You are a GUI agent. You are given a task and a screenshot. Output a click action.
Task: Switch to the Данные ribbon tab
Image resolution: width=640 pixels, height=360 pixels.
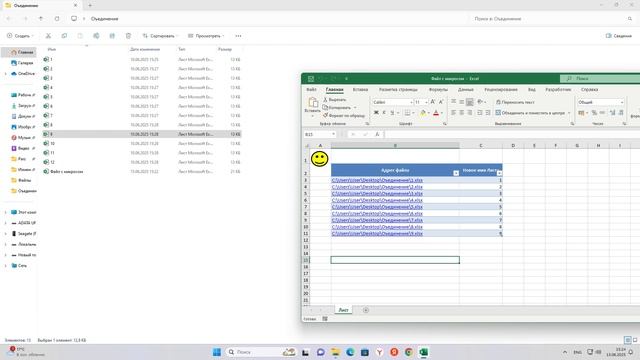(466, 89)
